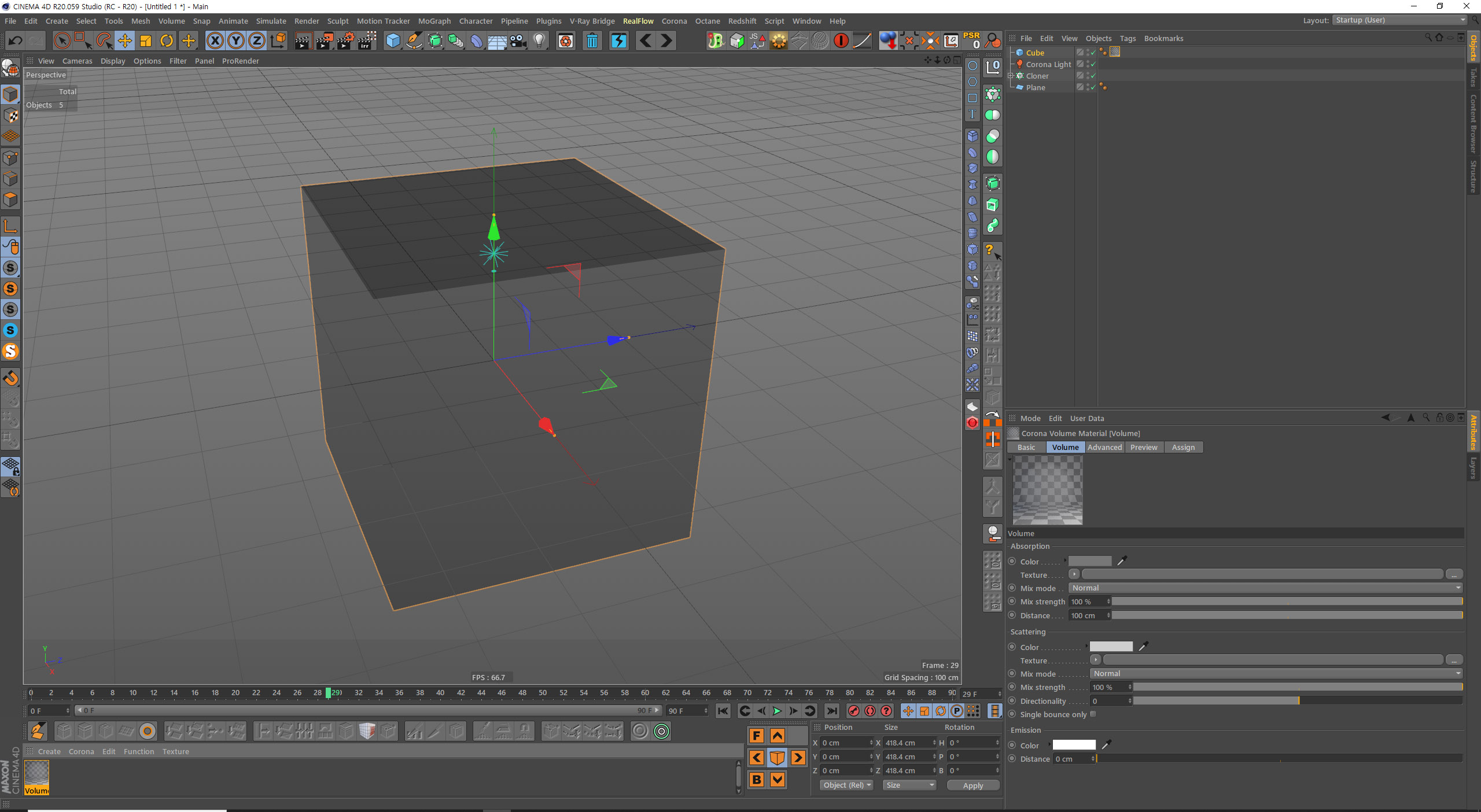Click the Position X input field
This screenshot has width=1481, height=812.
coord(846,743)
